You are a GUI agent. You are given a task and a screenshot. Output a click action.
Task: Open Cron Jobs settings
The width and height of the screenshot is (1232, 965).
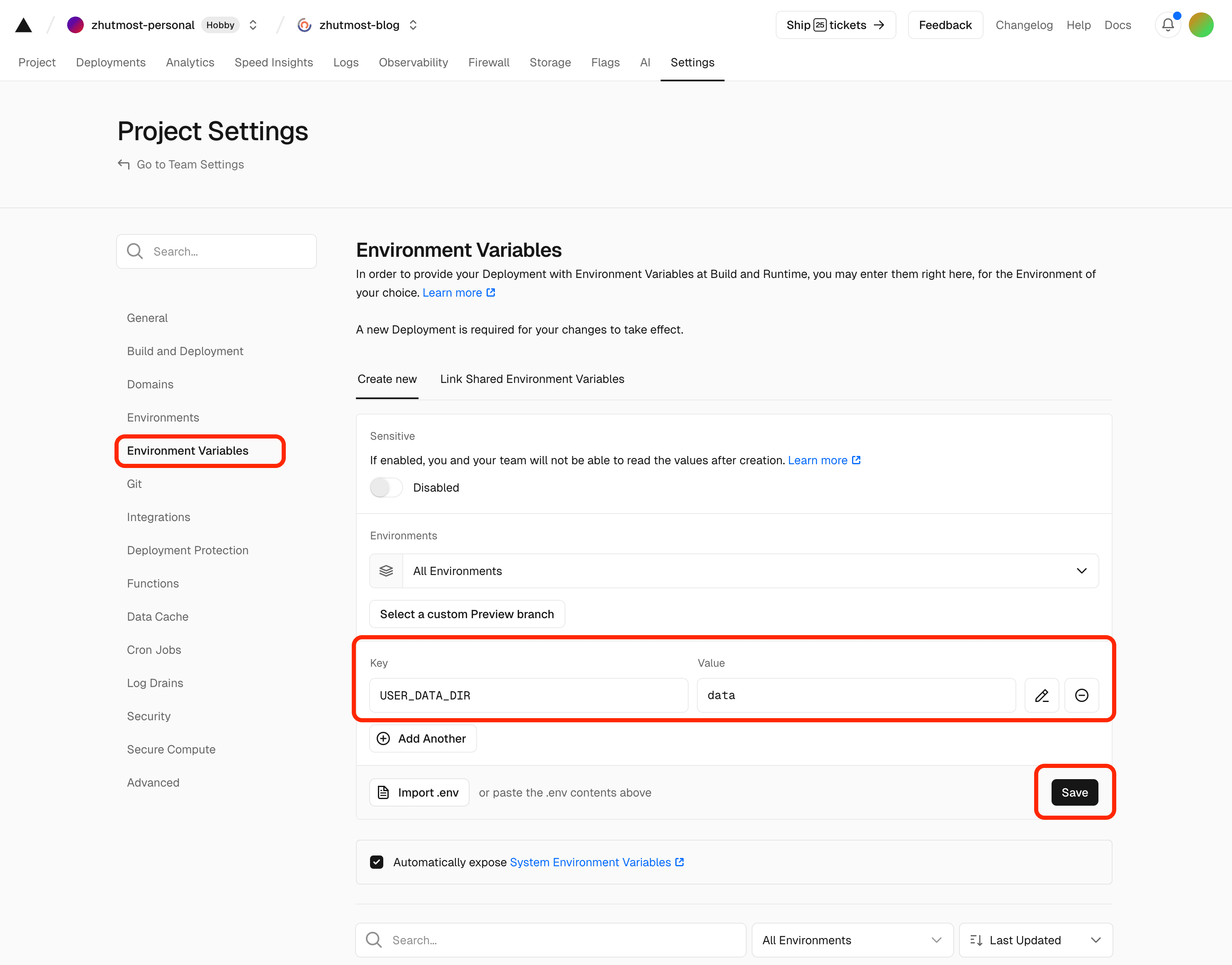click(153, 650)
